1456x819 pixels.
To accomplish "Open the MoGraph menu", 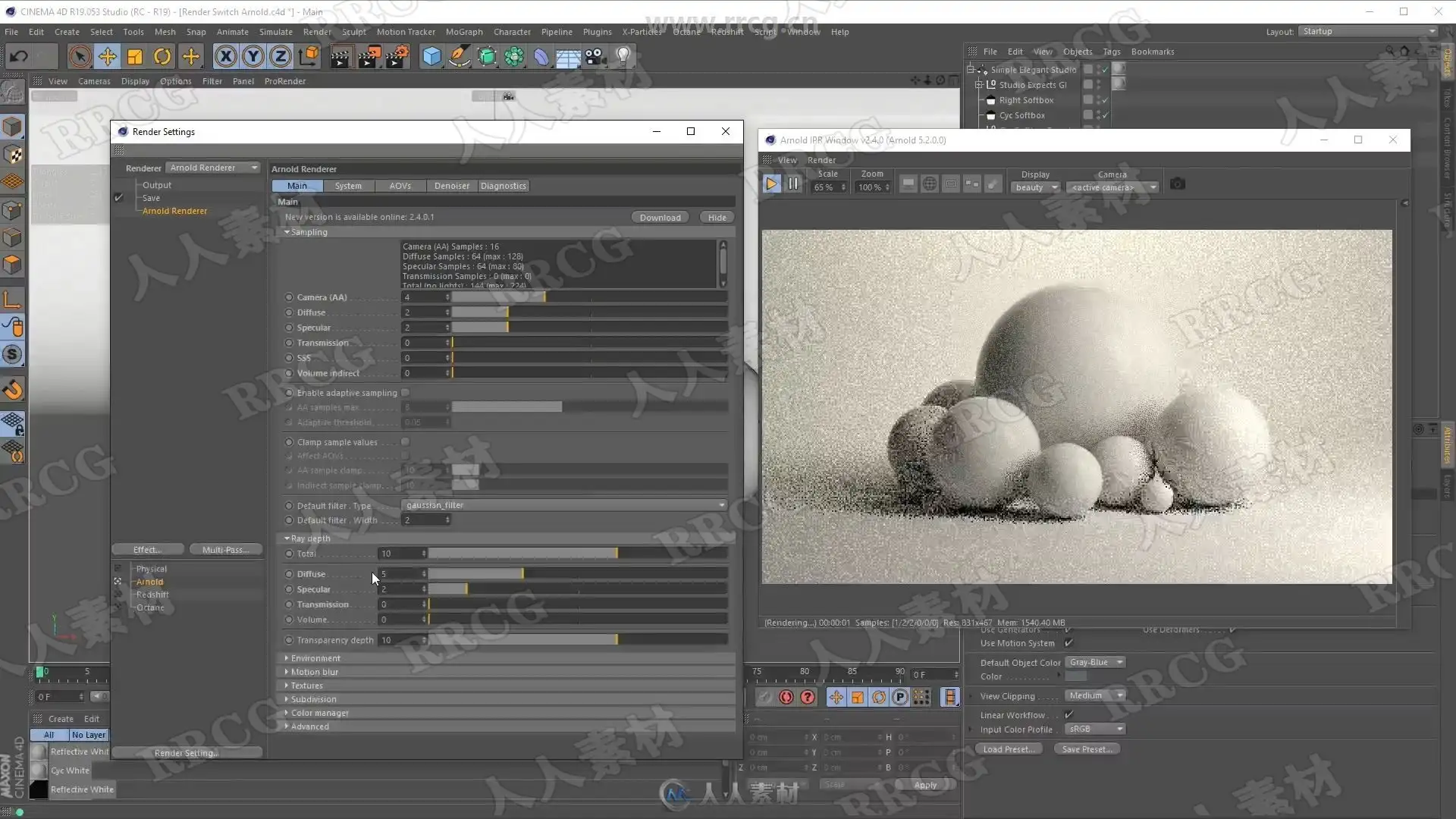I will tap(463, 32).
